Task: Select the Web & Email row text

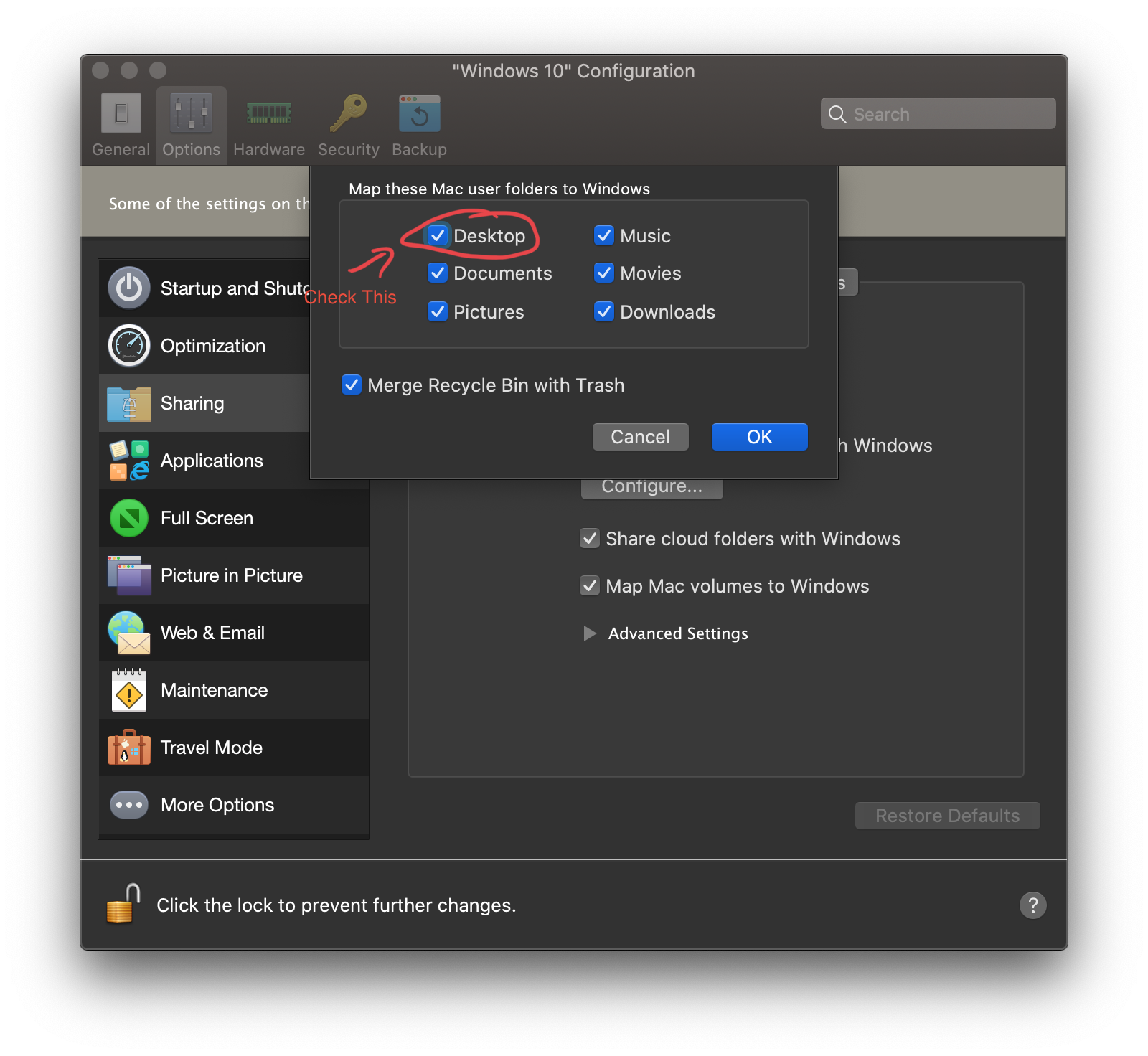Action: (x=213, y=633)
